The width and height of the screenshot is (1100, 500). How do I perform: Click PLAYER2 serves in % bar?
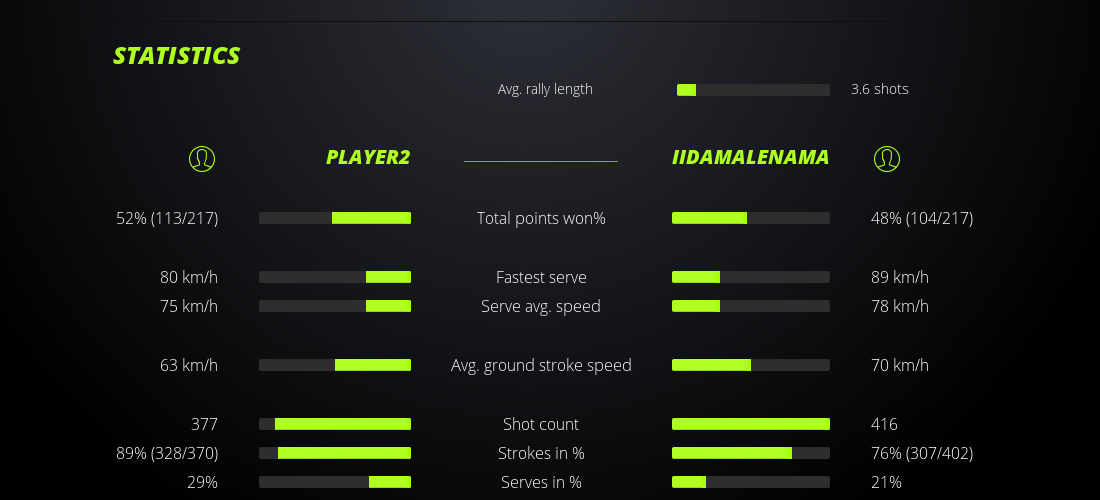[x=335, y=482]
